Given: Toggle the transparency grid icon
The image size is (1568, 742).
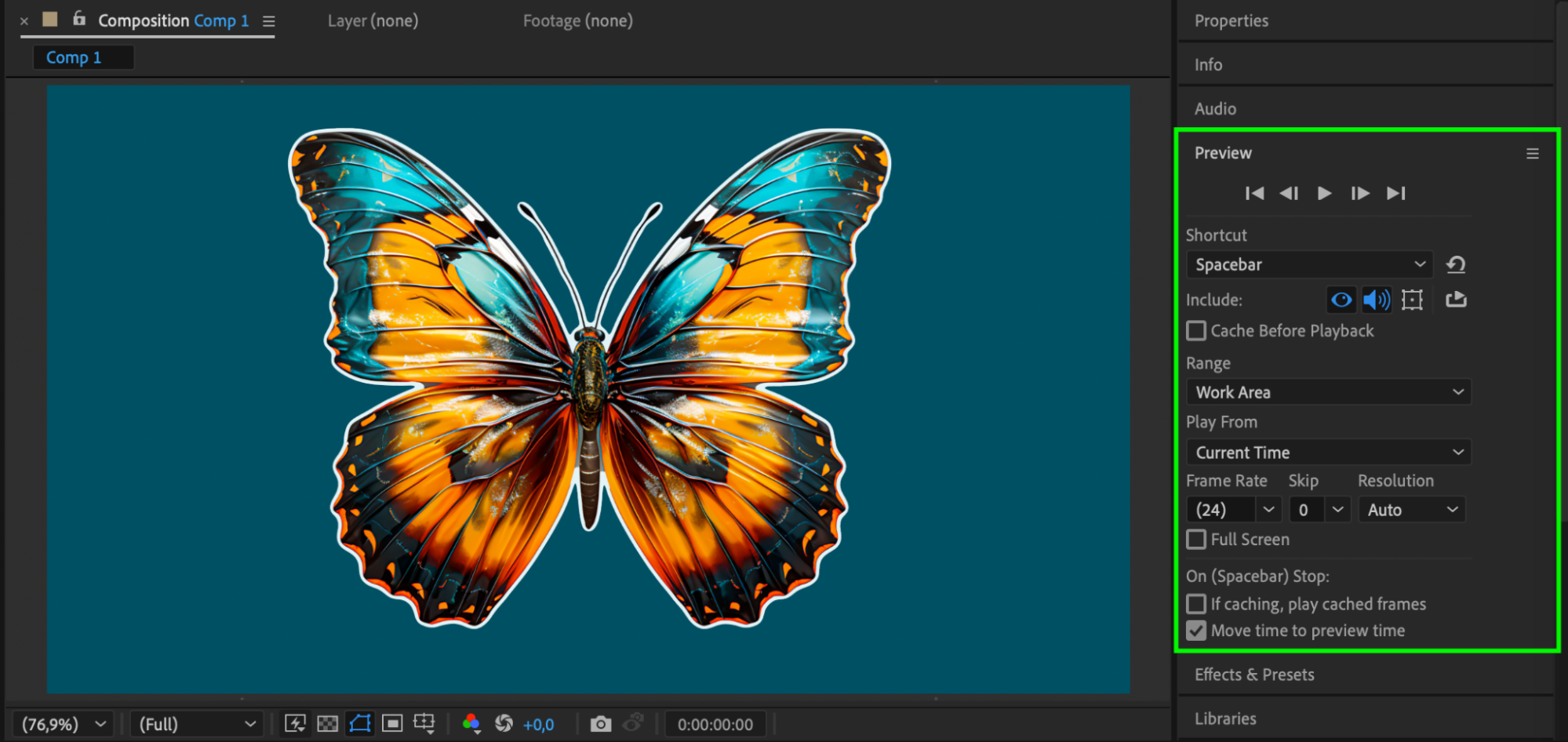Looking at the screenshot, I should [x=328, y=724].
